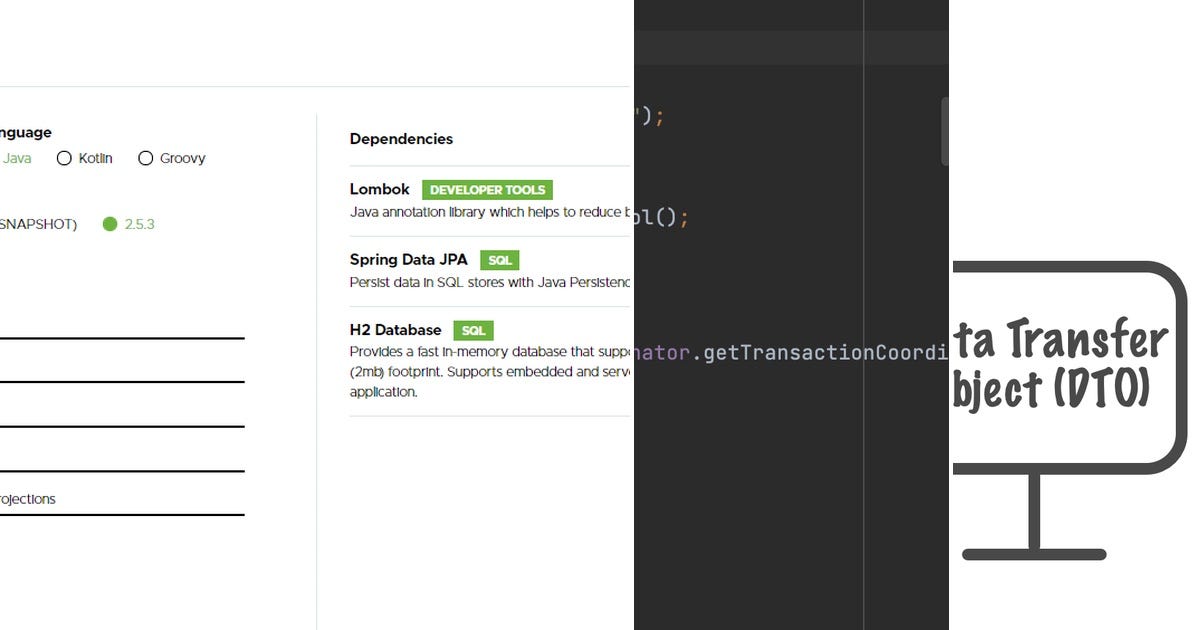Image resolution: width=1200 pixels, height=630 pixels.
Task: Click the green dot next to version 2.5.3
Action: coord(111,224)
